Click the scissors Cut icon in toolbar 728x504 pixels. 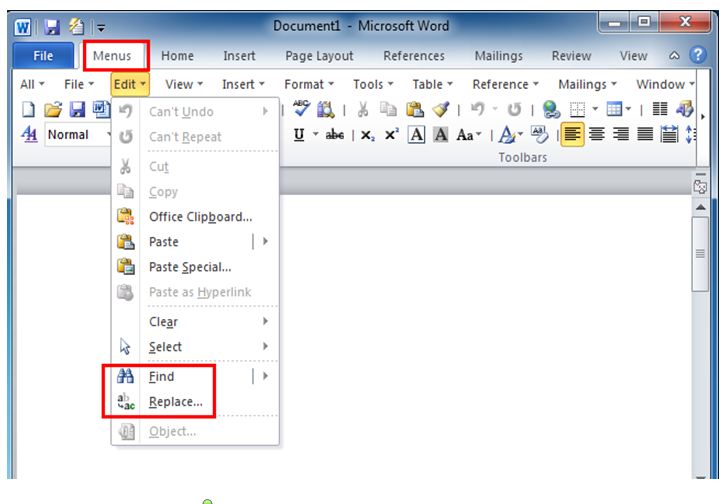tap(362, 111)
